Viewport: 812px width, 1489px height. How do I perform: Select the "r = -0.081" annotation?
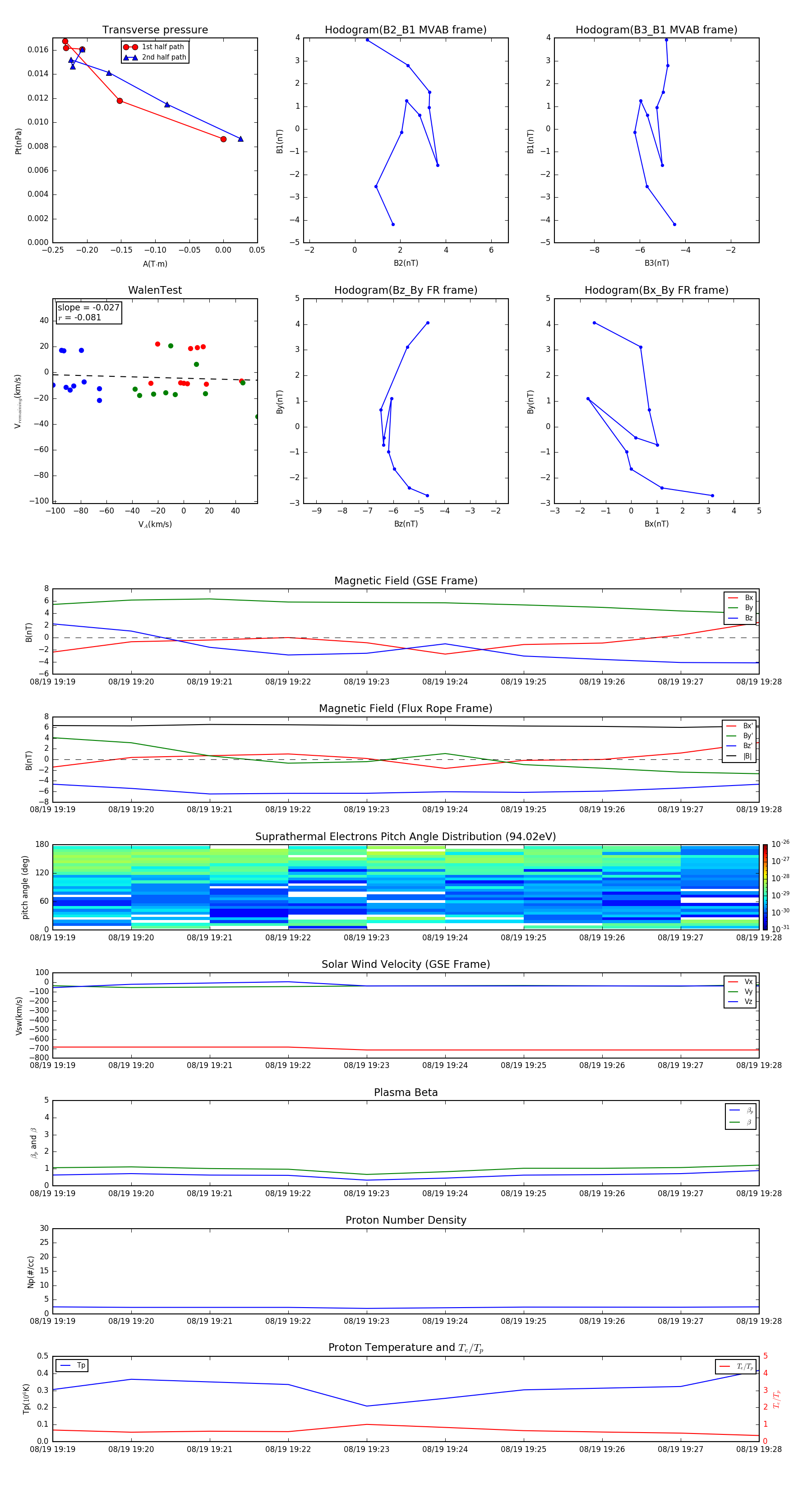tap(80, 317)
